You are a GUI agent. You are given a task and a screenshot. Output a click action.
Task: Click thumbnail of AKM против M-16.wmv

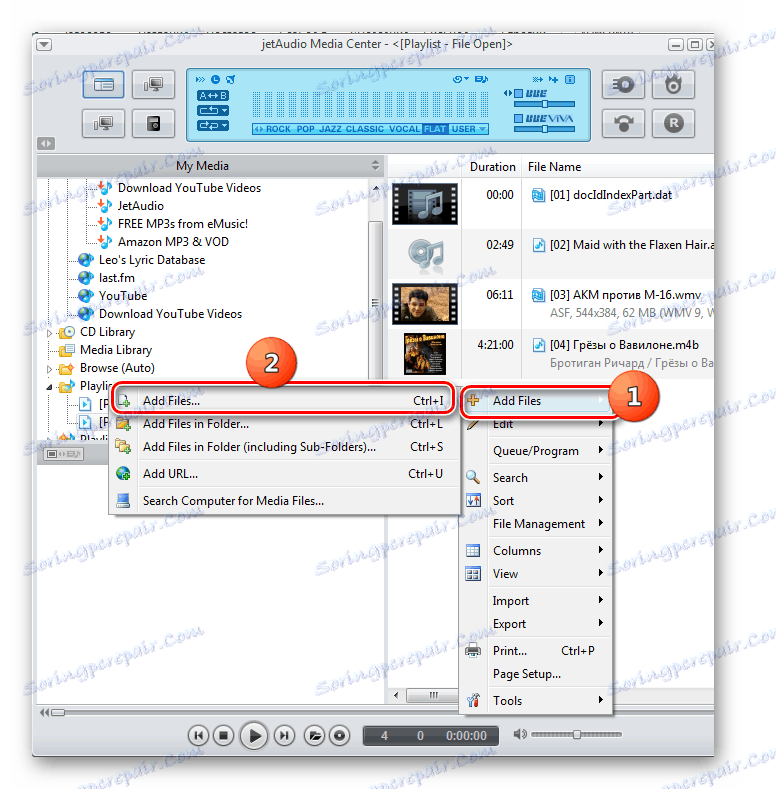pyautogui.click(x=425, y=303)
